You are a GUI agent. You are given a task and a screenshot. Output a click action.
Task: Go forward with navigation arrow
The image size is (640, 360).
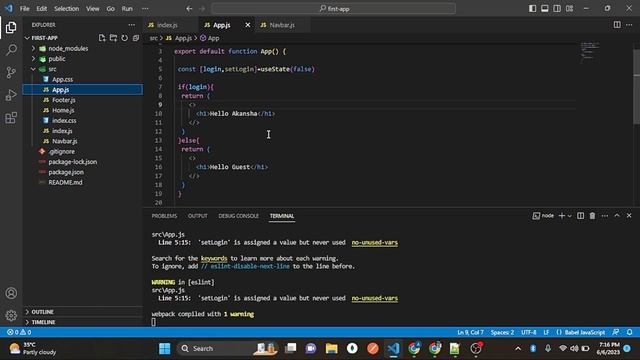(202, 9)
